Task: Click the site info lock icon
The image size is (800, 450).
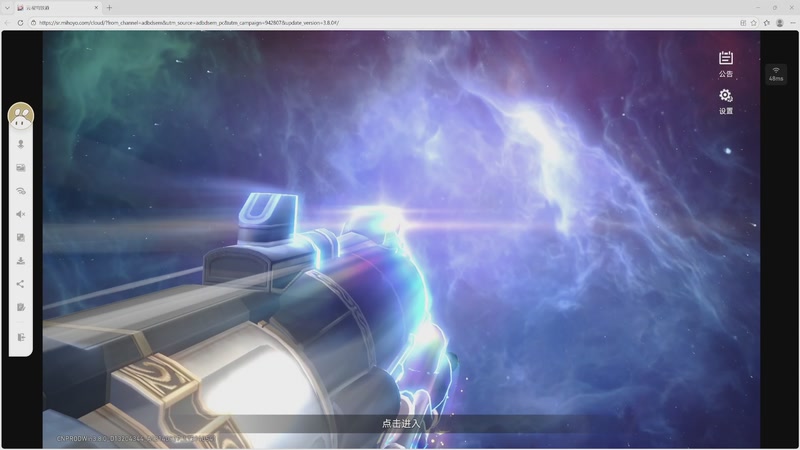Action: [34, 22]
